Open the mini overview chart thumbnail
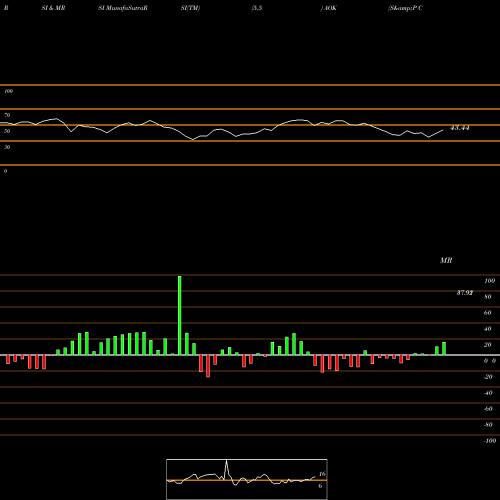 247,479
